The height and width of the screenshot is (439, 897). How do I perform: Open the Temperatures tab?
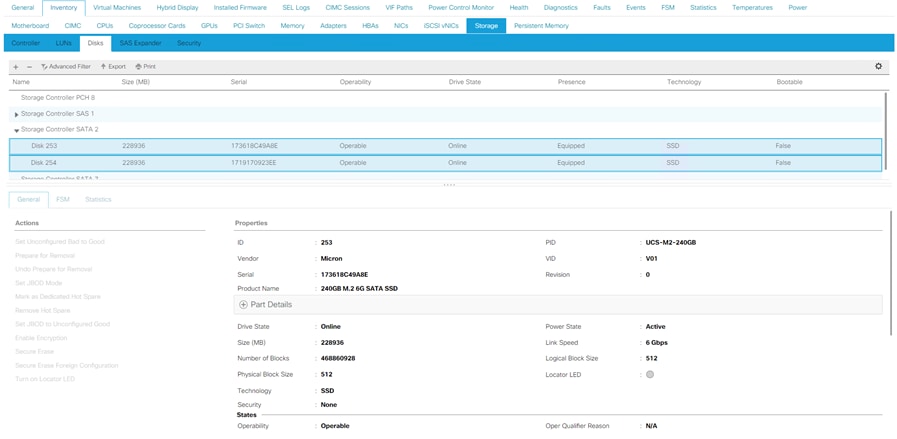coord(752,8)
